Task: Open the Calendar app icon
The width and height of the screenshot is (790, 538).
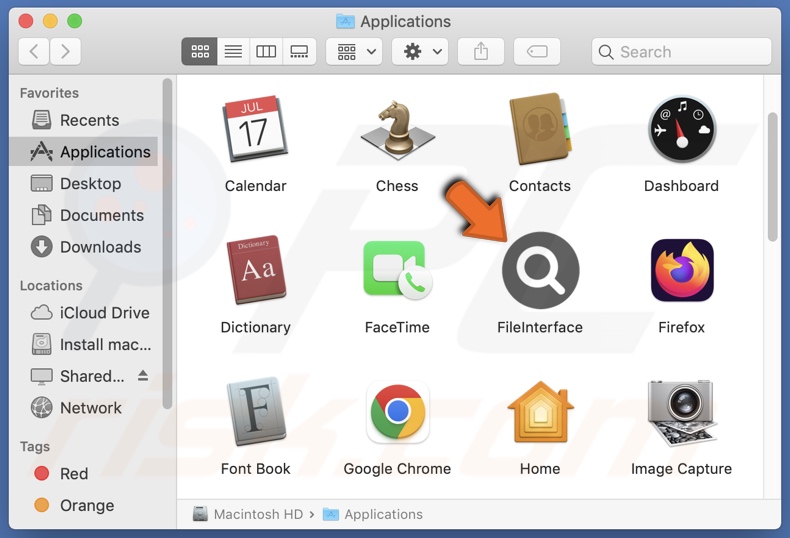Action: [255, 128]
